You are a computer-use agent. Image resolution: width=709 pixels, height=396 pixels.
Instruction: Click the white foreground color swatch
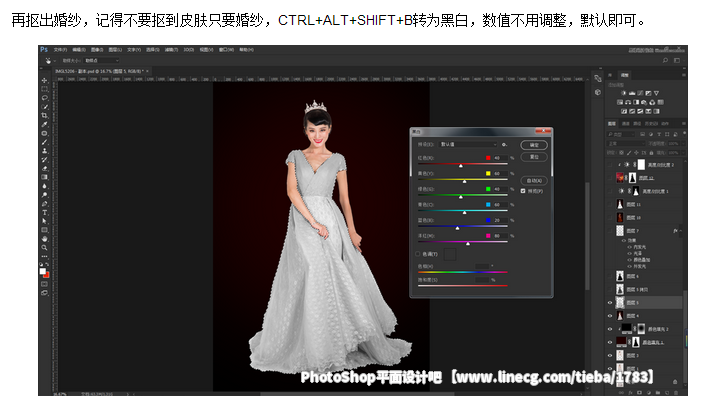pyautogui.click(x=43, y=271)
